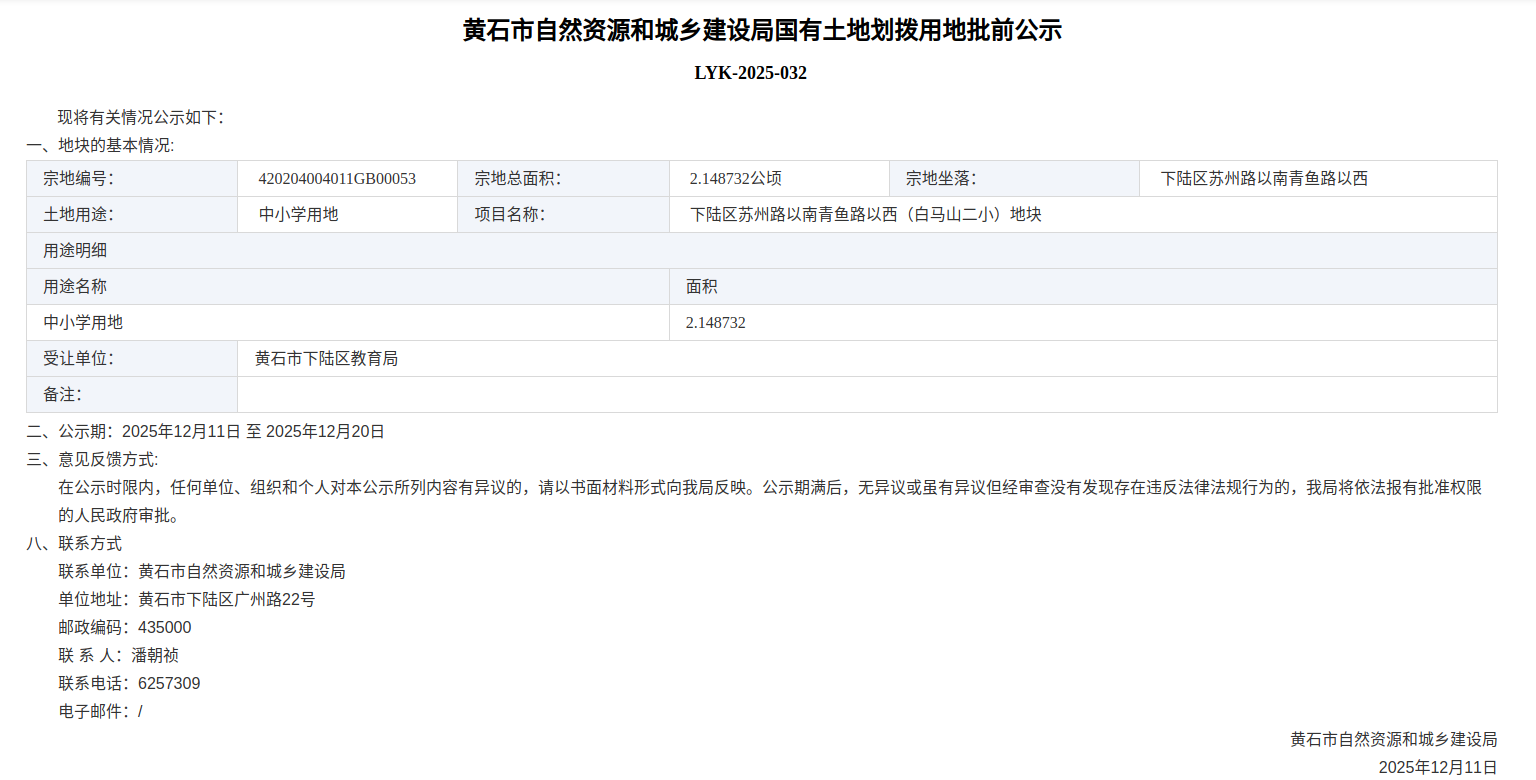Click the total area value 2.148732公顷
Image resolution: width=1536 pixels, height=780 pixels.
(x=735, y=179)
